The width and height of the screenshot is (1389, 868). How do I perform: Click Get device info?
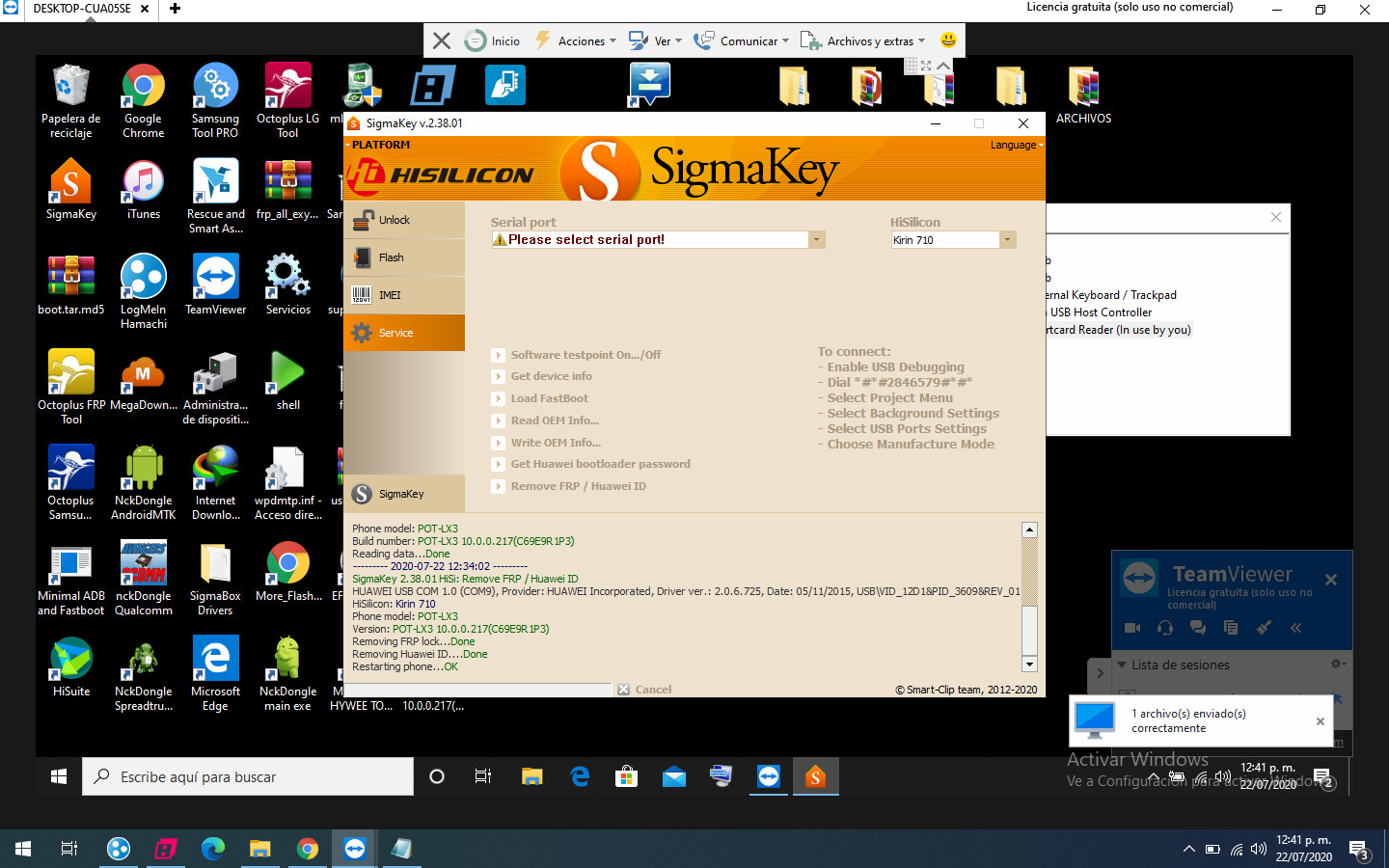point(551,376)
